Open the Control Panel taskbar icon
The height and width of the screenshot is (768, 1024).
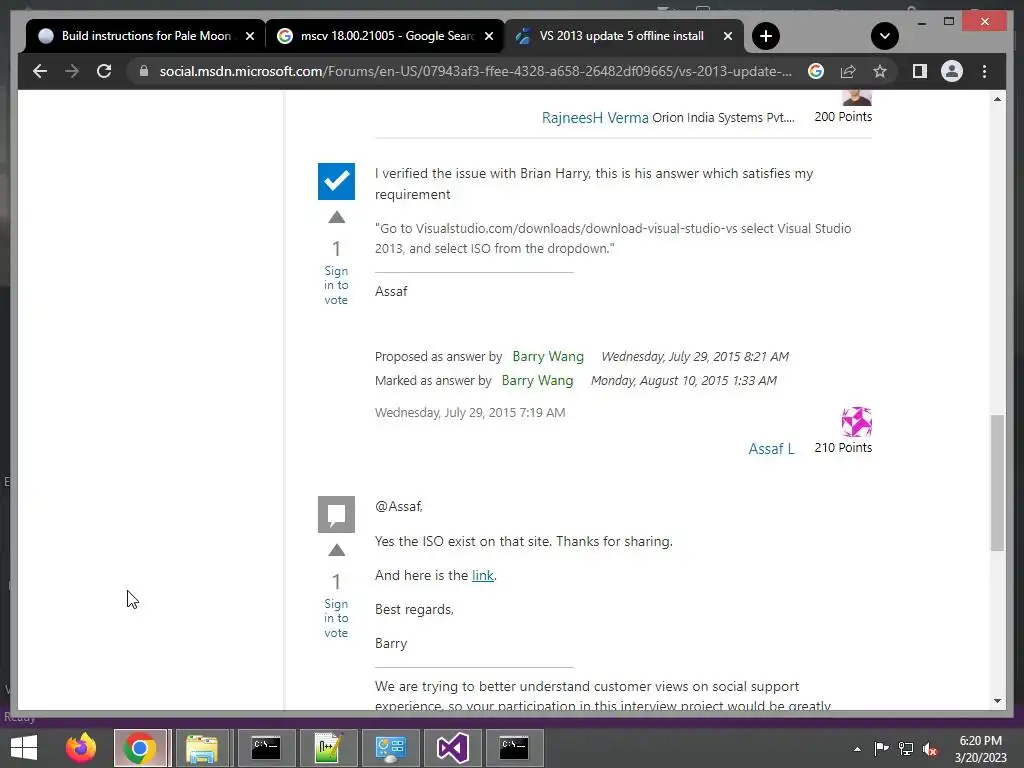[x=391, y=748]
